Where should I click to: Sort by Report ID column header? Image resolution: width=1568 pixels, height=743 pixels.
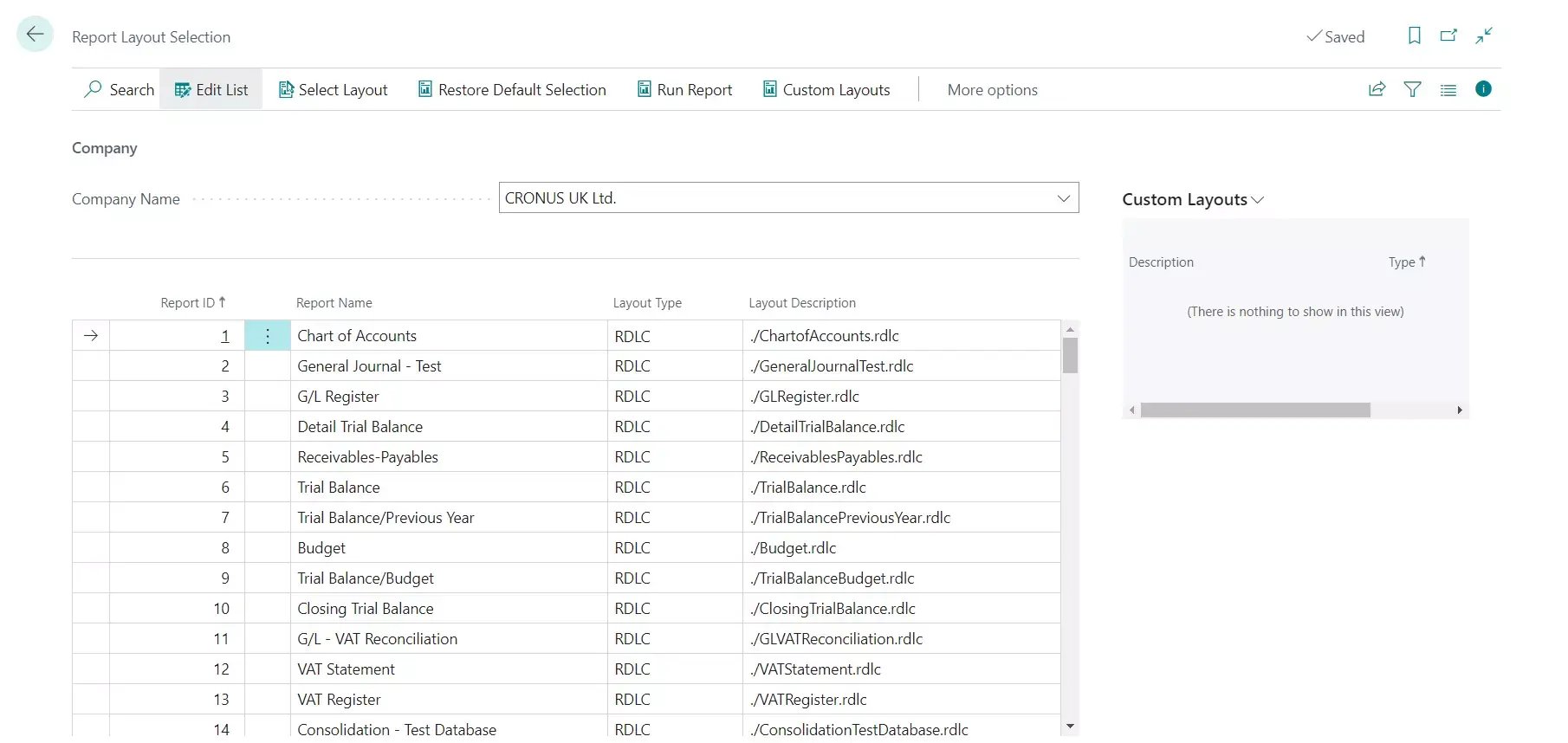(192, 302)
